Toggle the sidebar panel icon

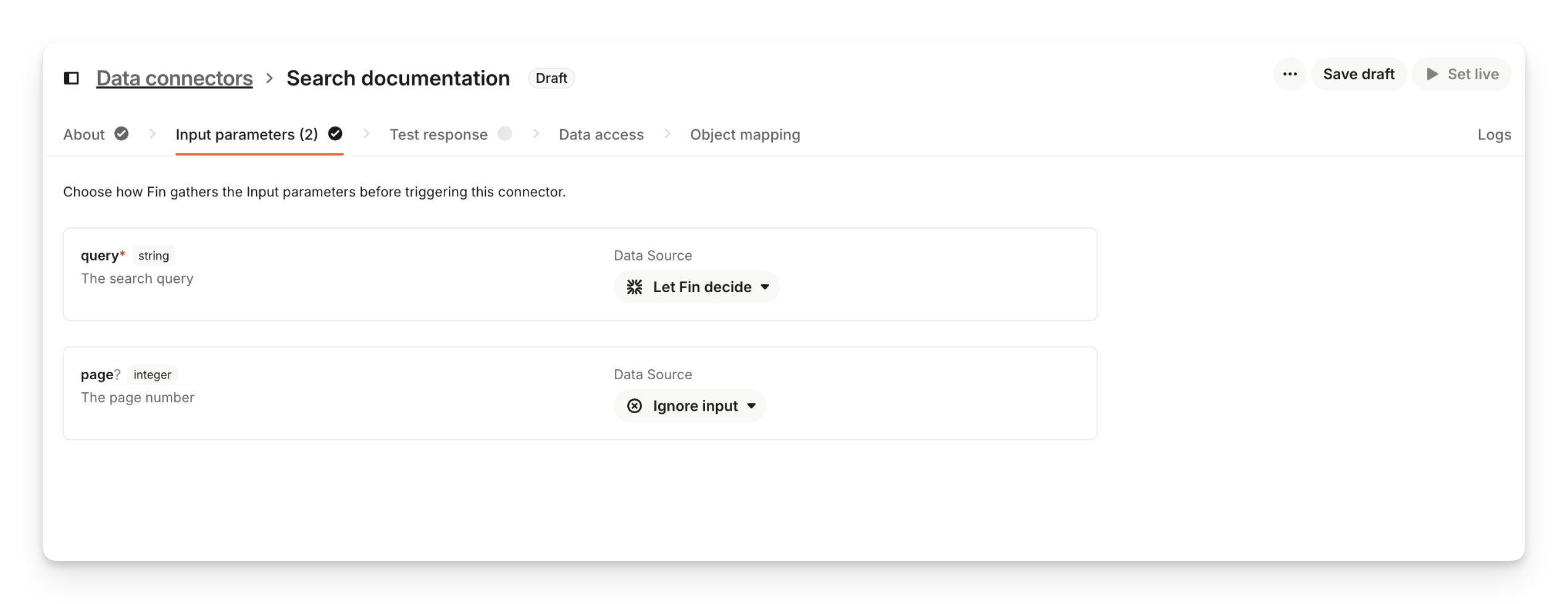click(72, 78)
